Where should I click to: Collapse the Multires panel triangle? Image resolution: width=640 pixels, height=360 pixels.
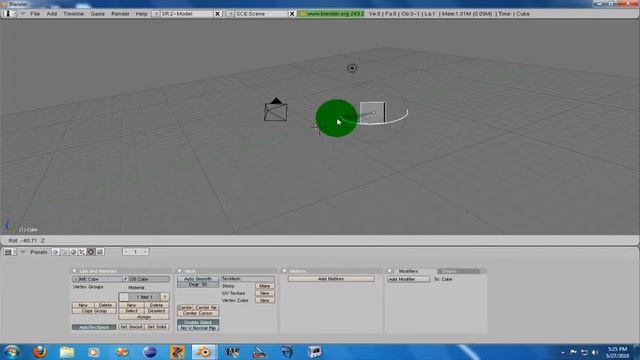[x=284, y=271]
